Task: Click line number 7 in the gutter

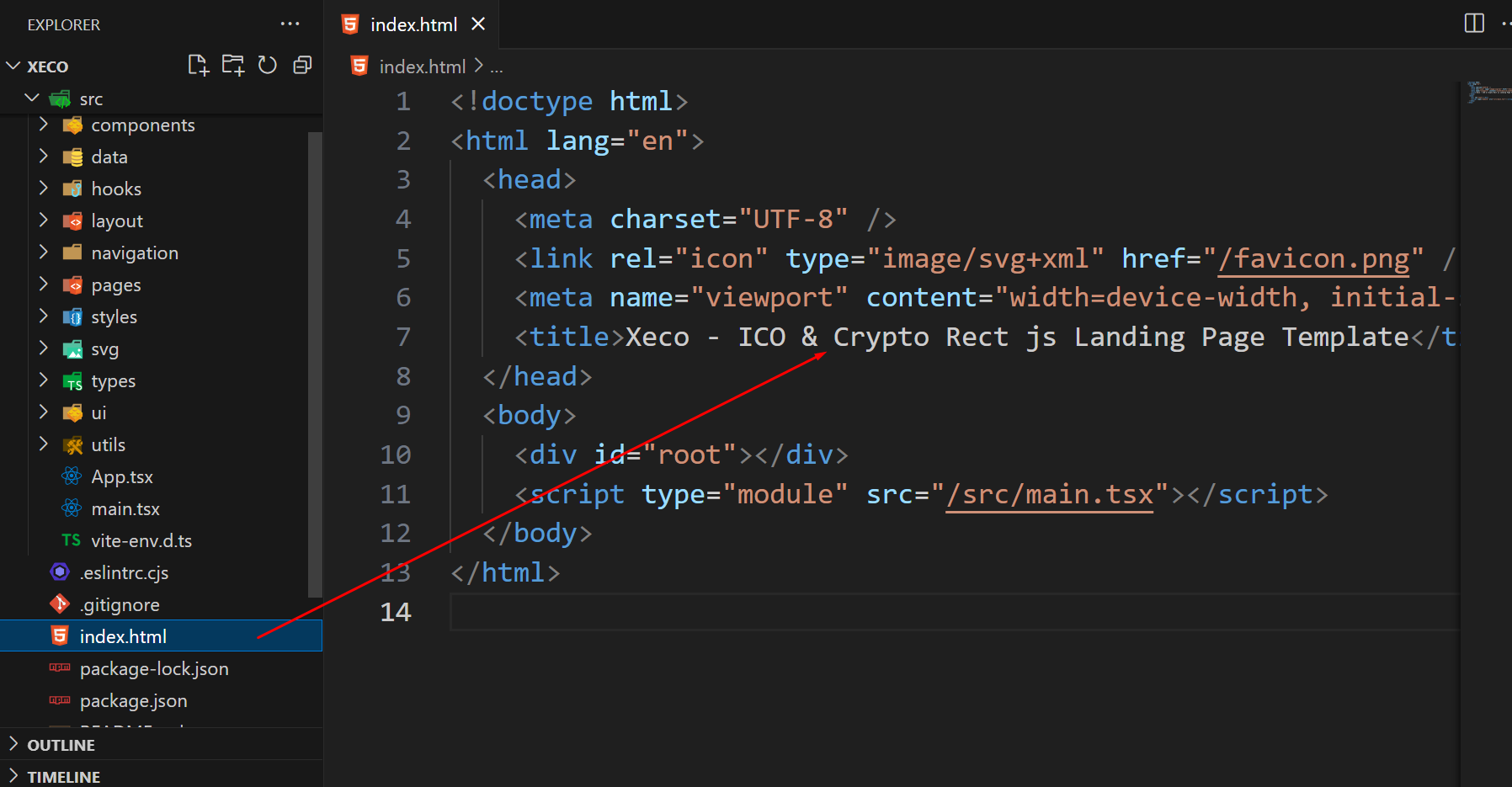Action: pyautogui.click(x=403, y=337)
